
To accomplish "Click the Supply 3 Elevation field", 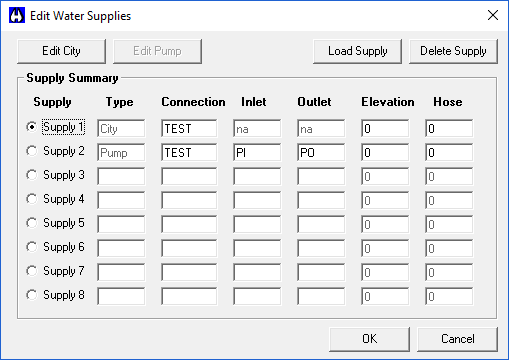I will click(x=385, y=176).
